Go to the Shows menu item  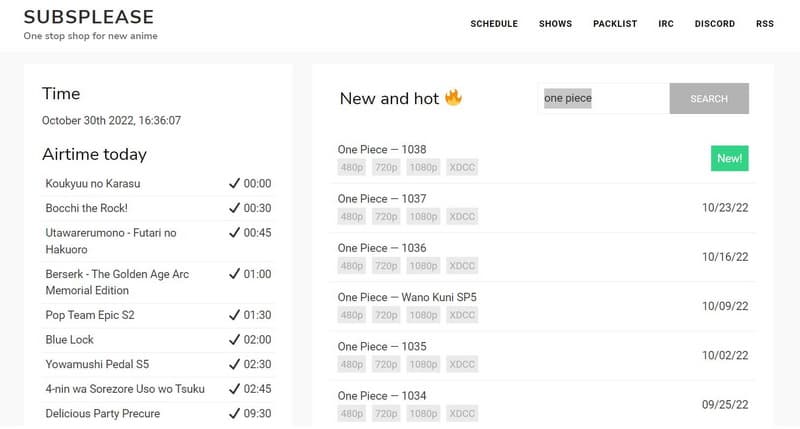tap(555, 24)
